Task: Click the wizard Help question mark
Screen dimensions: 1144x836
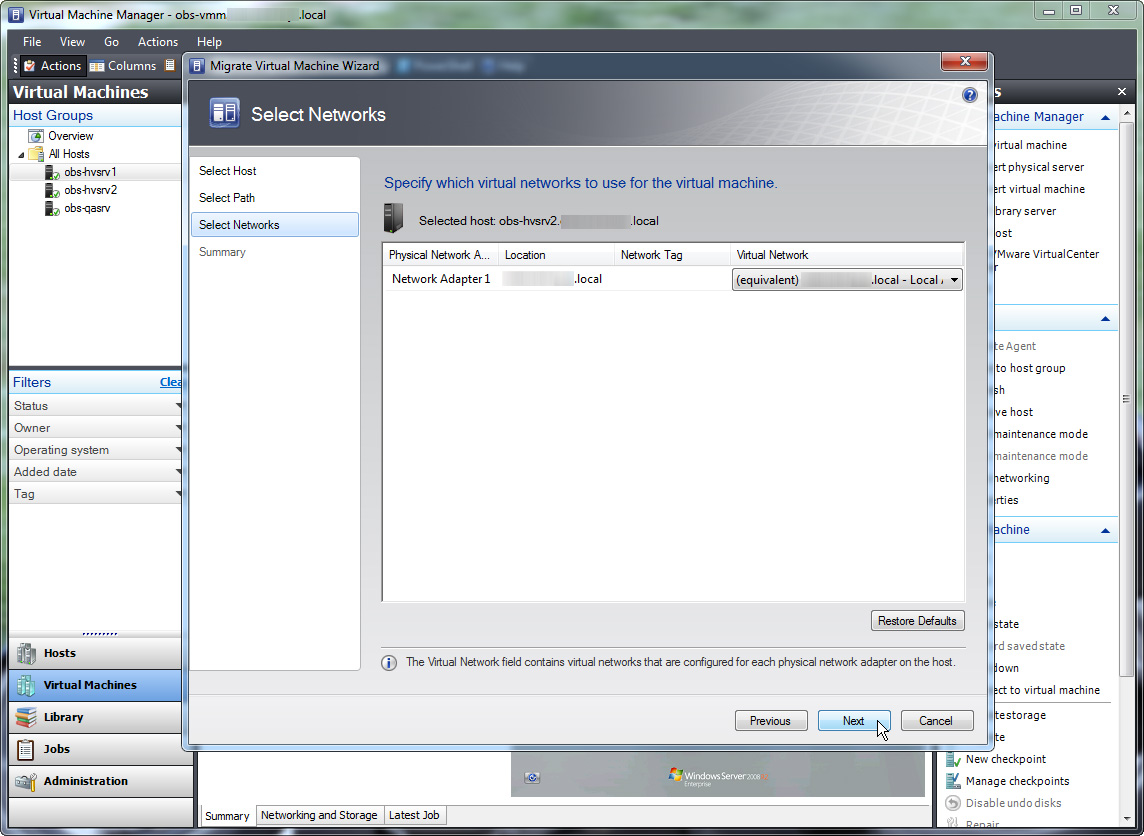Action: pos(968,94)
